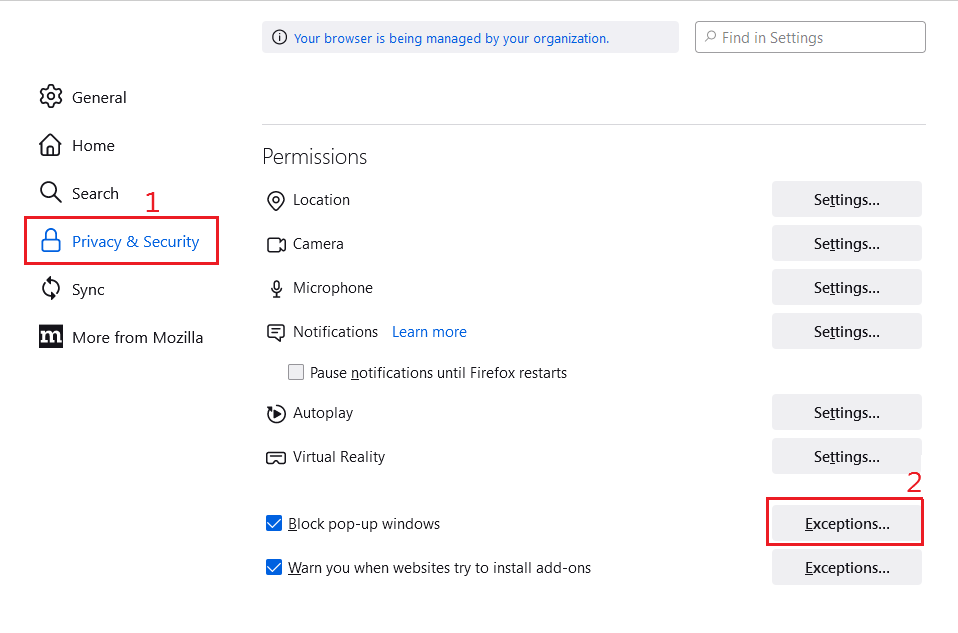958x633 pixels.
Task: Click the Microphone permission icon
Action: (276, 289)
